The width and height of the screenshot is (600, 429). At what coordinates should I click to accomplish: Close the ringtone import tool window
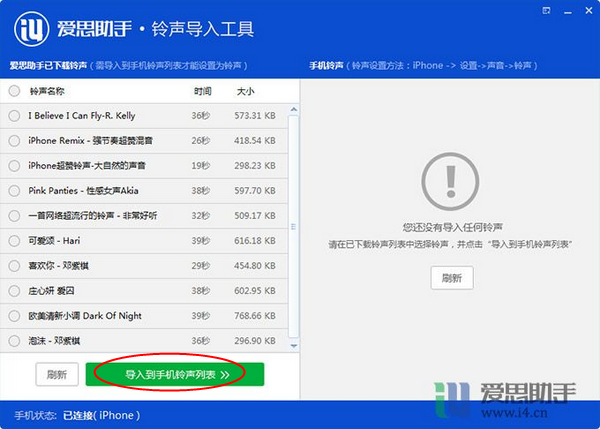[x=589, y=11]
